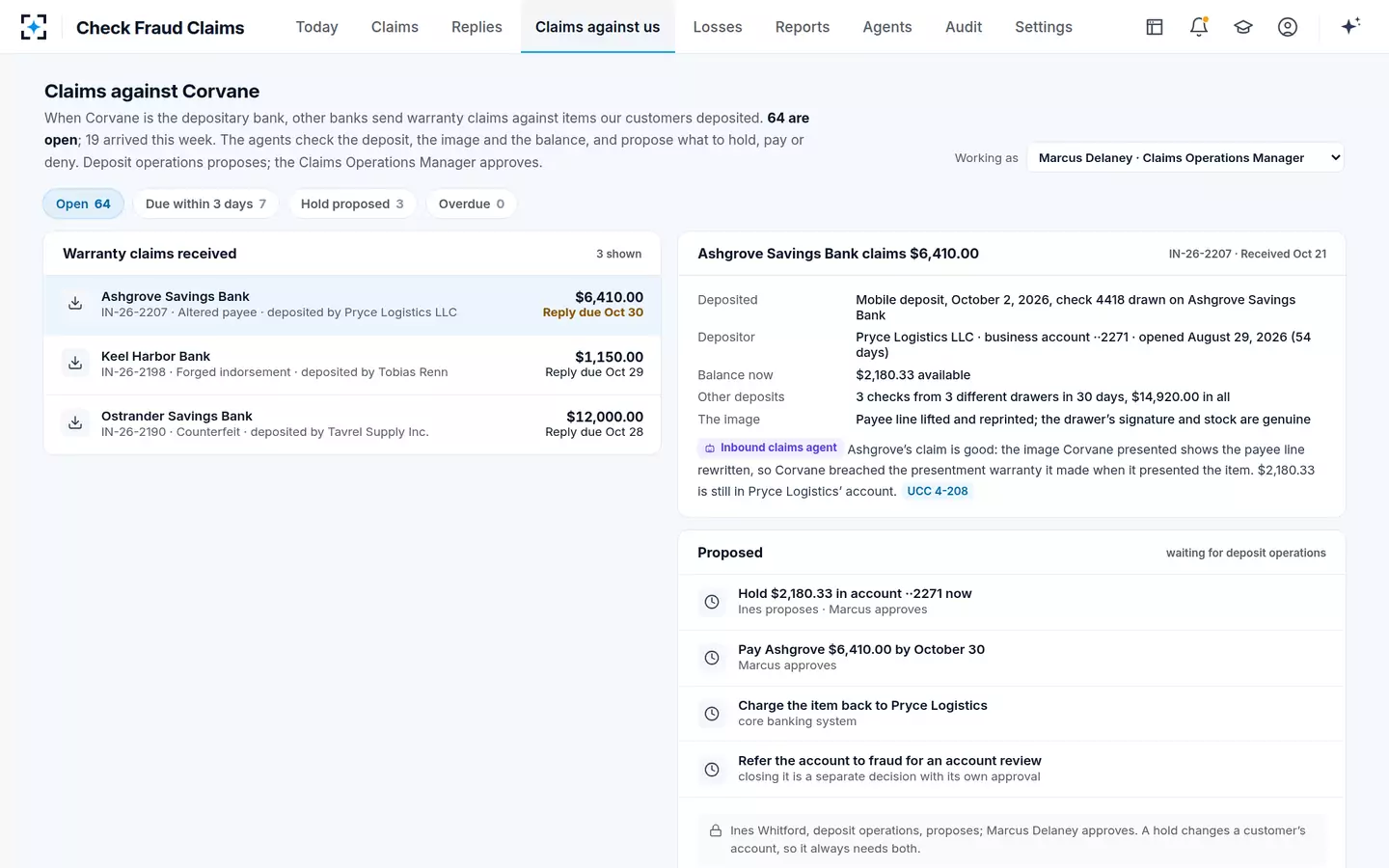
Task: Click the Check Fraud Claims logo icon
Action: pos(34,27)
